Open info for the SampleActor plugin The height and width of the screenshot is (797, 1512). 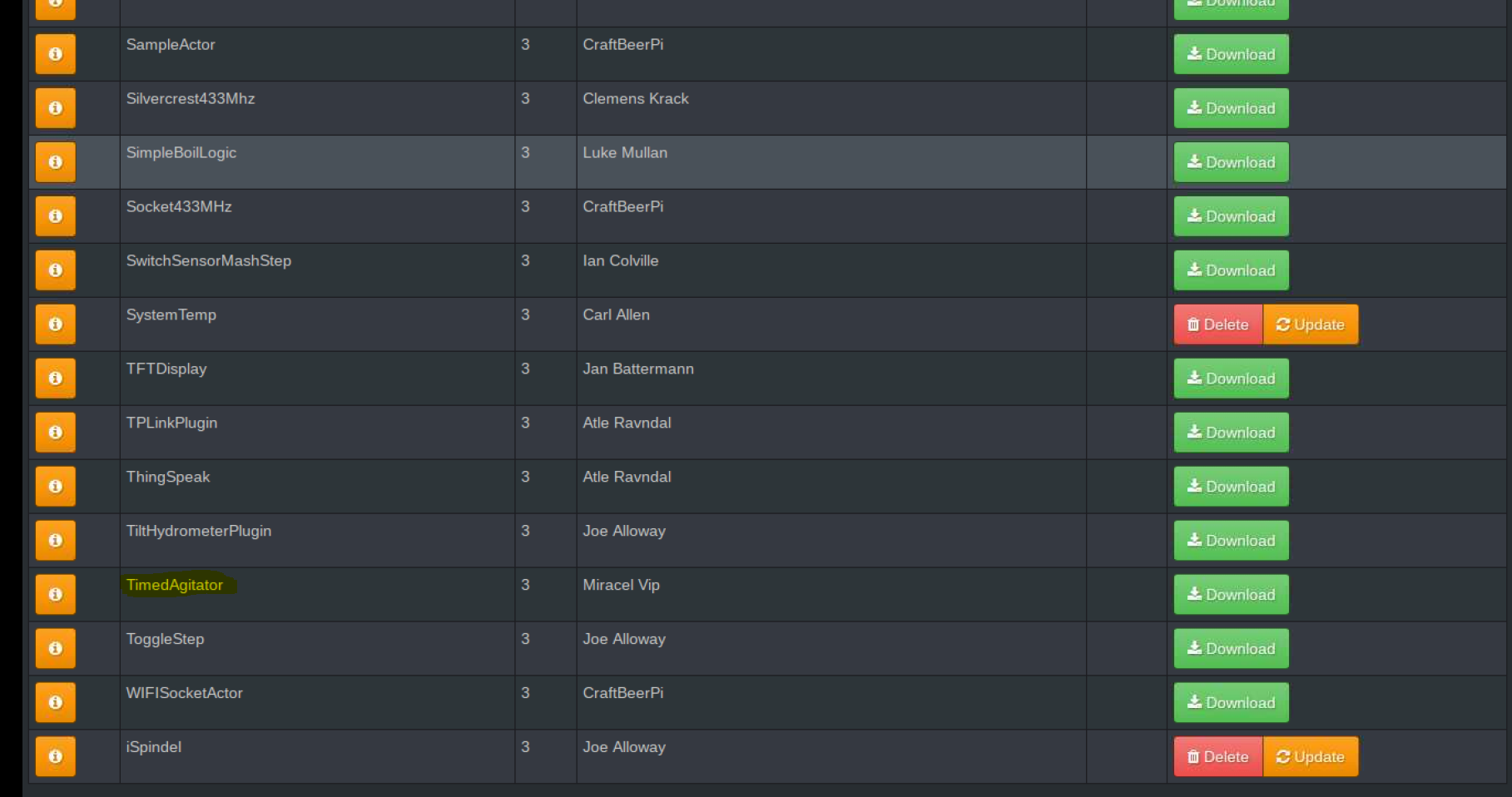pyautogui.click(x=55, y=54)
